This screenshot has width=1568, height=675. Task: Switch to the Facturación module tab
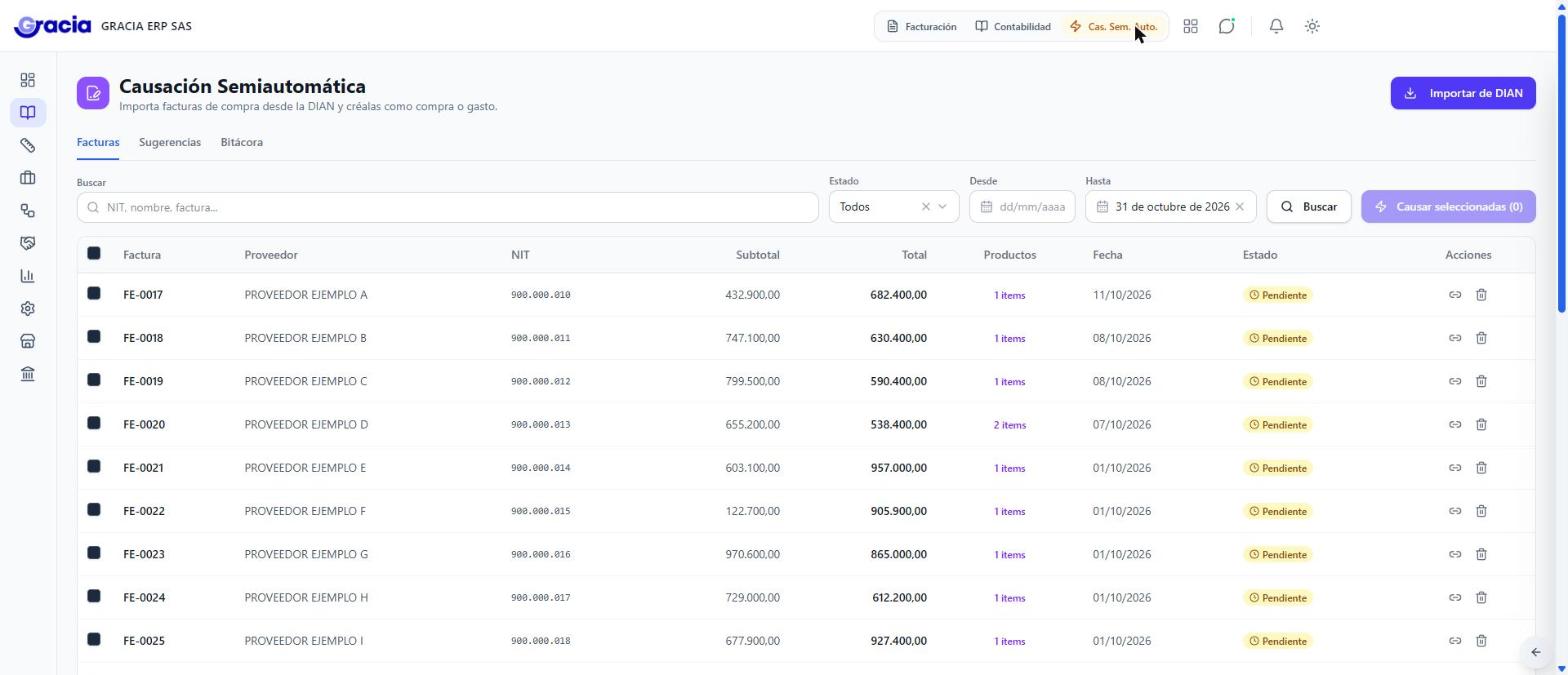pos(922,27)
